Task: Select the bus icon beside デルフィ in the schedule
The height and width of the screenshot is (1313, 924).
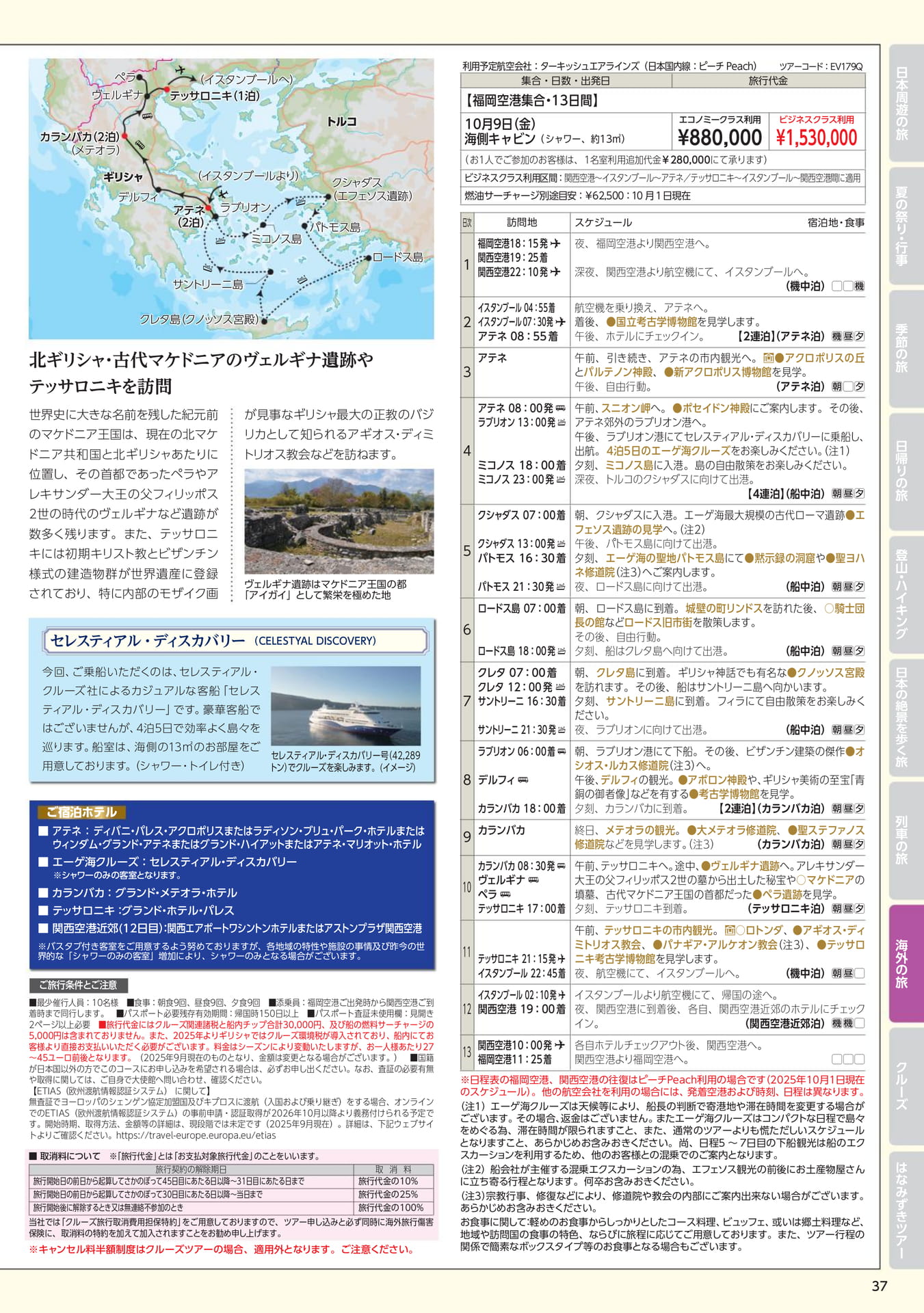Action: [x=523, y=780]
